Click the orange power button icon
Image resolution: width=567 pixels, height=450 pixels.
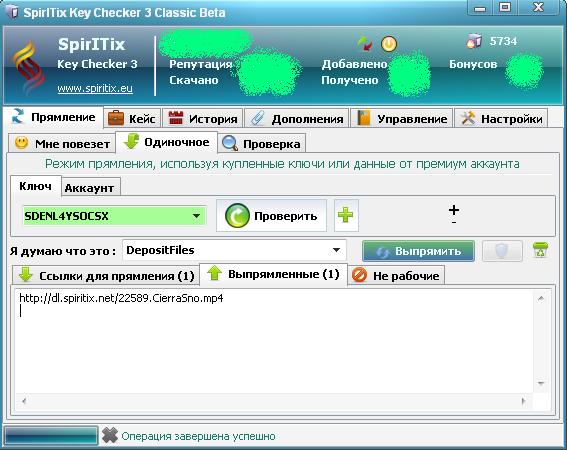coord(389,44)
